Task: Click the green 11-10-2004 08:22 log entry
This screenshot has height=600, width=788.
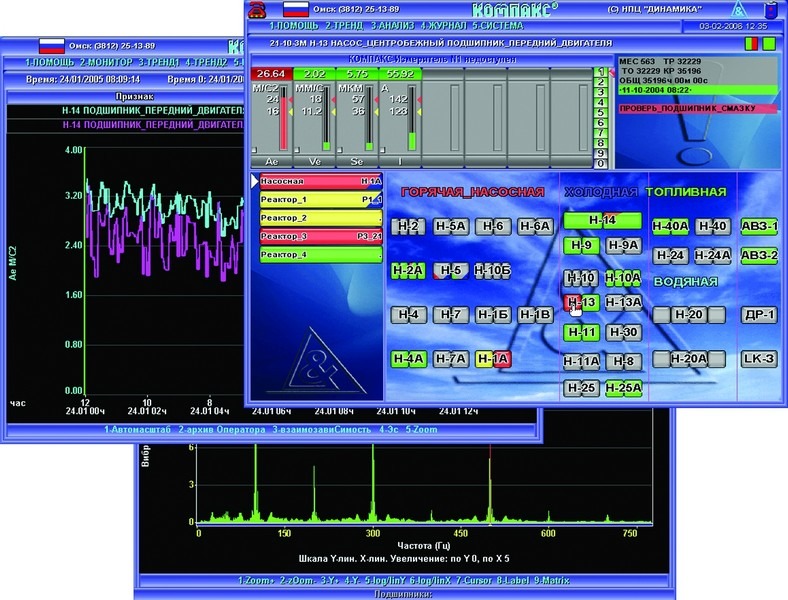Action: [x=698, y=90]
